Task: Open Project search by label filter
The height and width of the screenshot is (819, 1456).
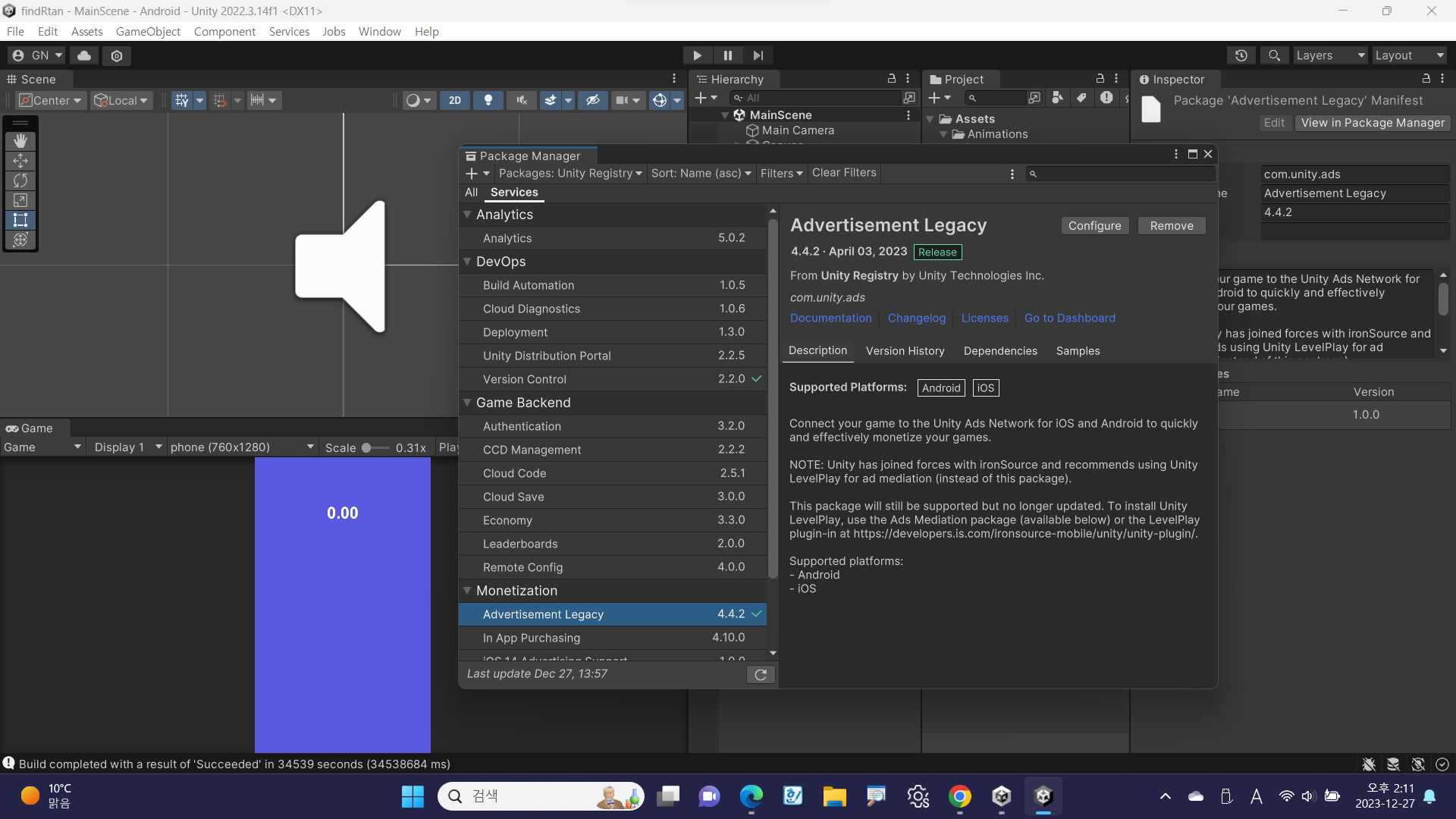Action: (x=1081, y=98)
